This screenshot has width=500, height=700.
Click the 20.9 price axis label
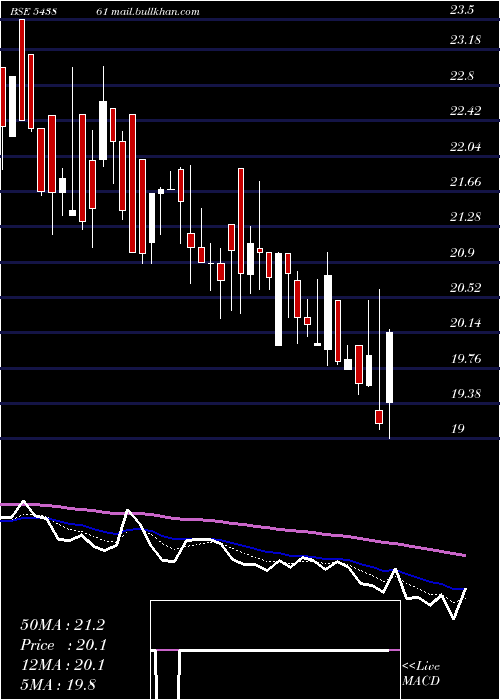pos(464,252)
